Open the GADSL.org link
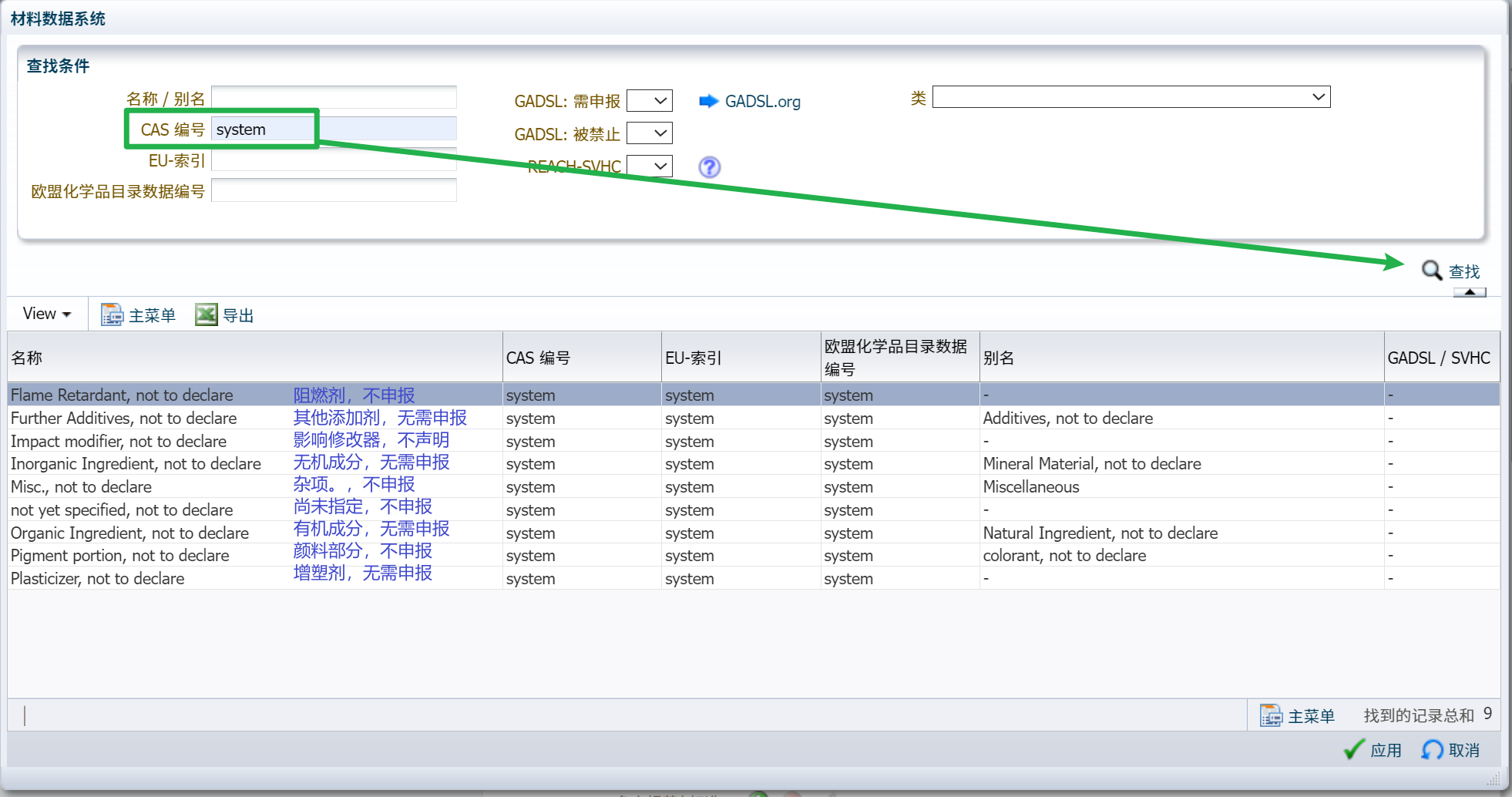 [x=762, y=102]
